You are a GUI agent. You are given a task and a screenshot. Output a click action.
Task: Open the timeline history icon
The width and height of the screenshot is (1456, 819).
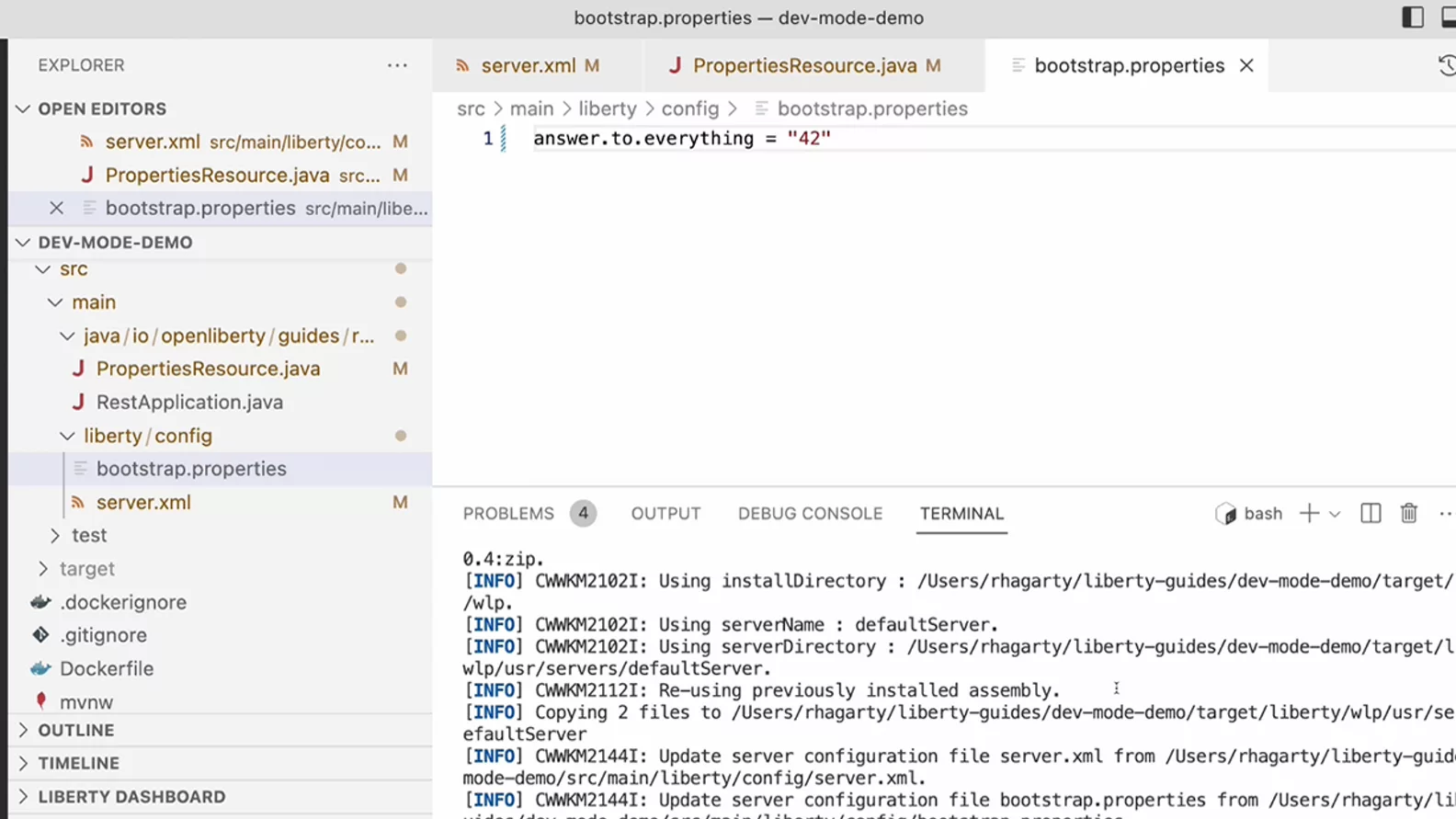pyautogui.click(x=1446, y=65)
